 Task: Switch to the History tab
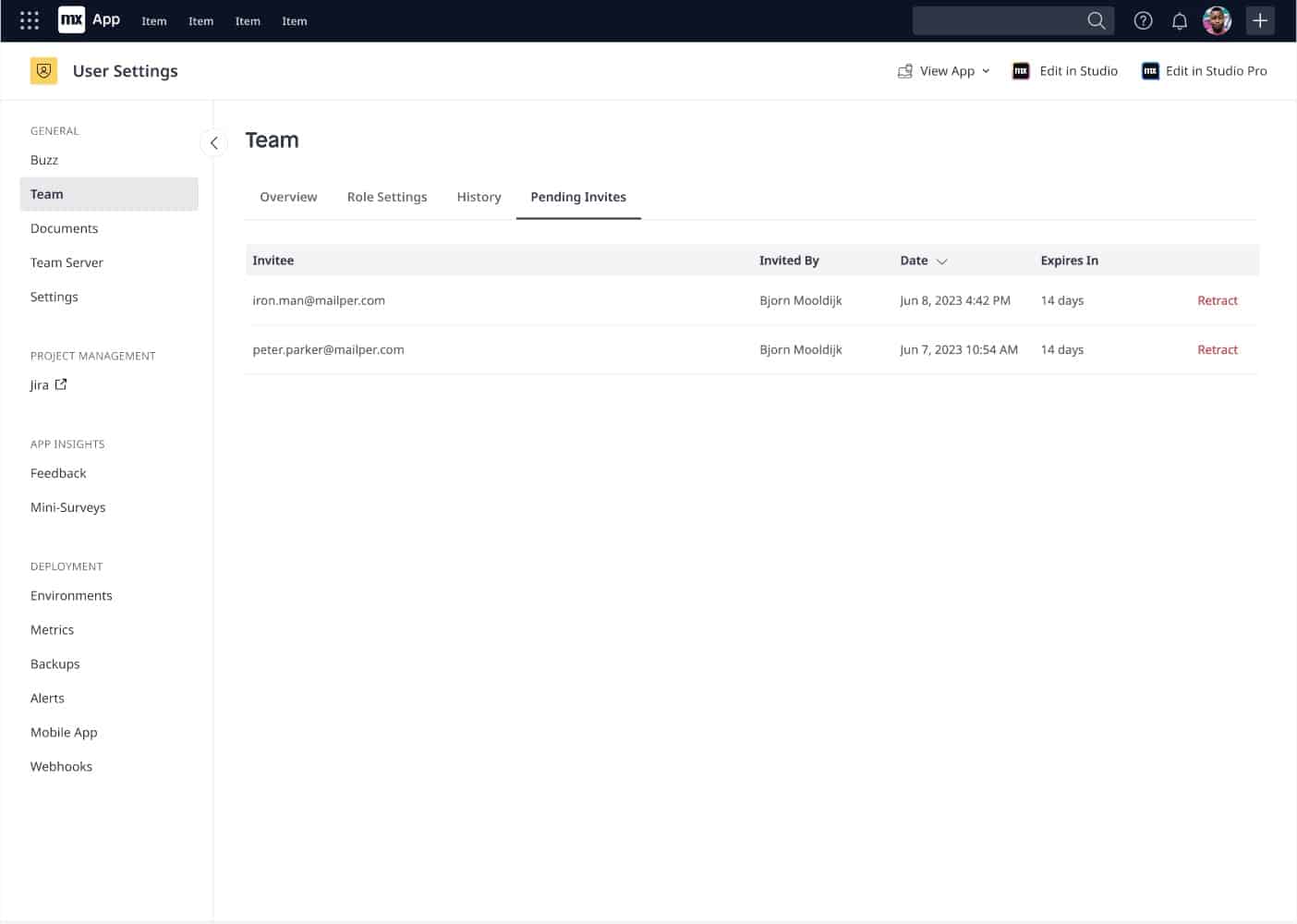pyautogui.click(x=479, y=196)
